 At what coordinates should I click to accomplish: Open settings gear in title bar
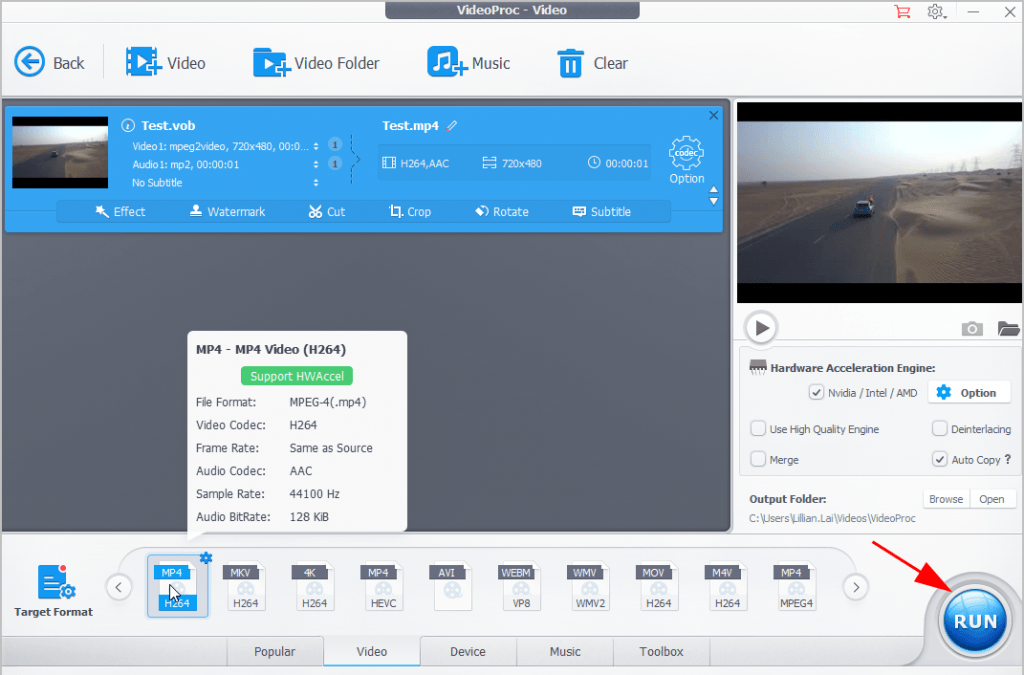pyautogui.click(x=936, y=12)
